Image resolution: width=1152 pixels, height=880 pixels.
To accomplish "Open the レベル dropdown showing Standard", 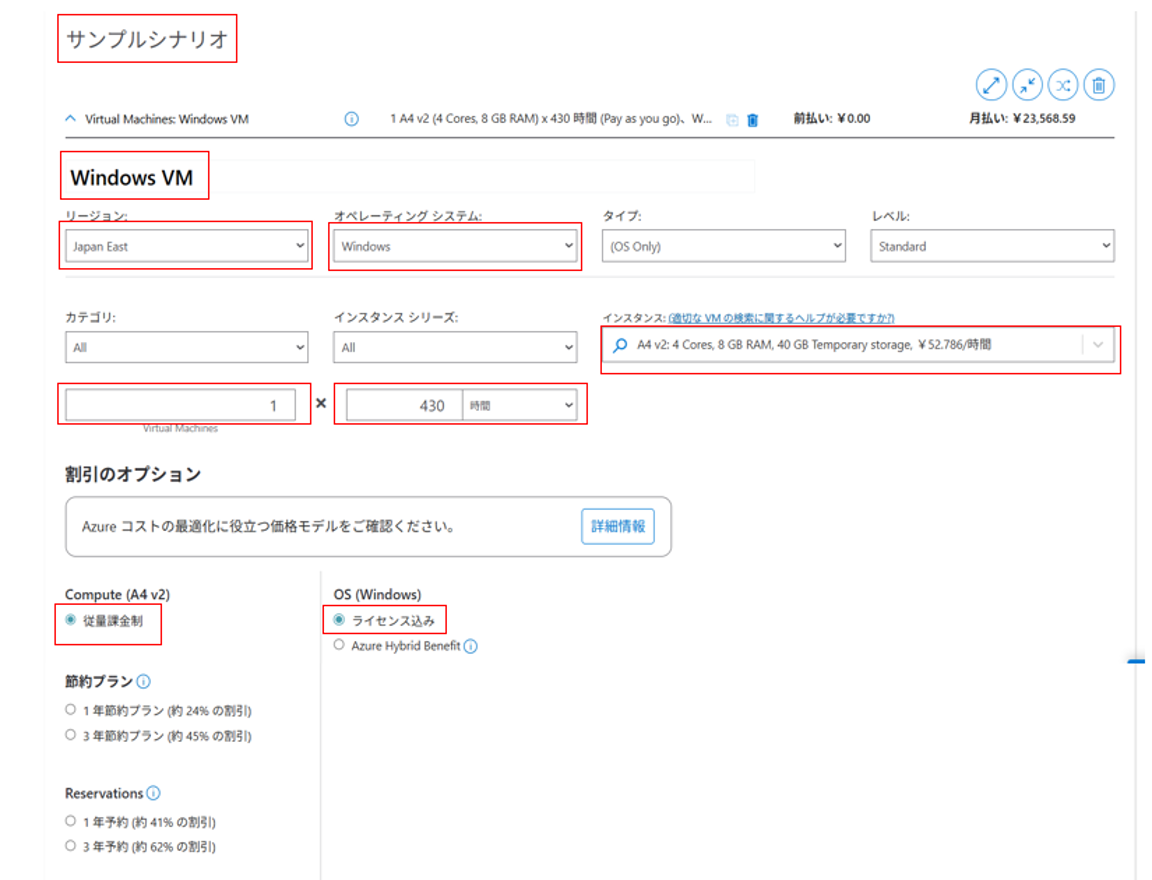I will (x=992, y=246).
